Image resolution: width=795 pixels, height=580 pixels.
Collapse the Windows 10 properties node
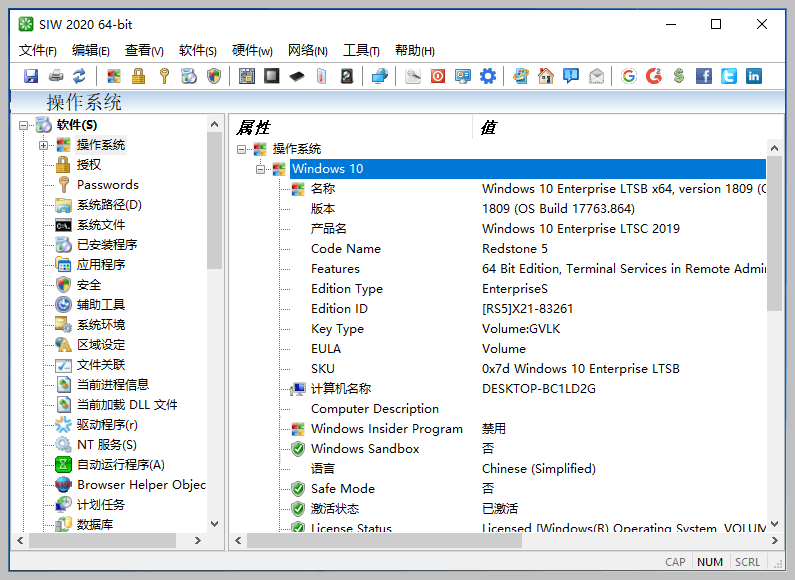(261, 169)
